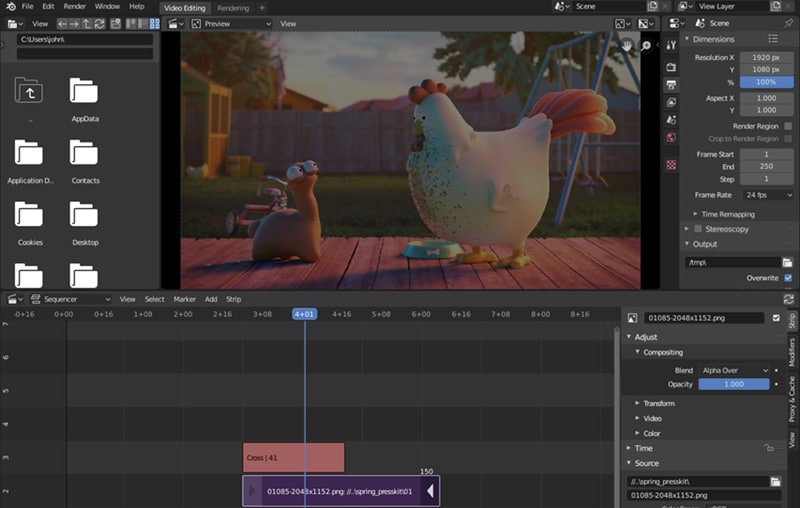Viewport: 800px width, 508px height.
Task: Mute the strip with the name checkbox
Action: [x=776, y=318]
